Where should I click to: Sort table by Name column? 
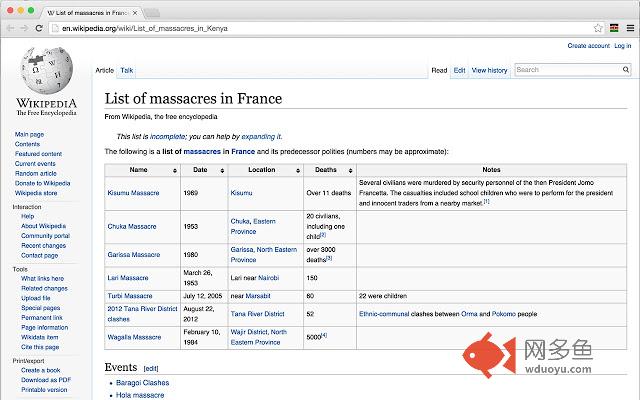[x=175, y=171]
